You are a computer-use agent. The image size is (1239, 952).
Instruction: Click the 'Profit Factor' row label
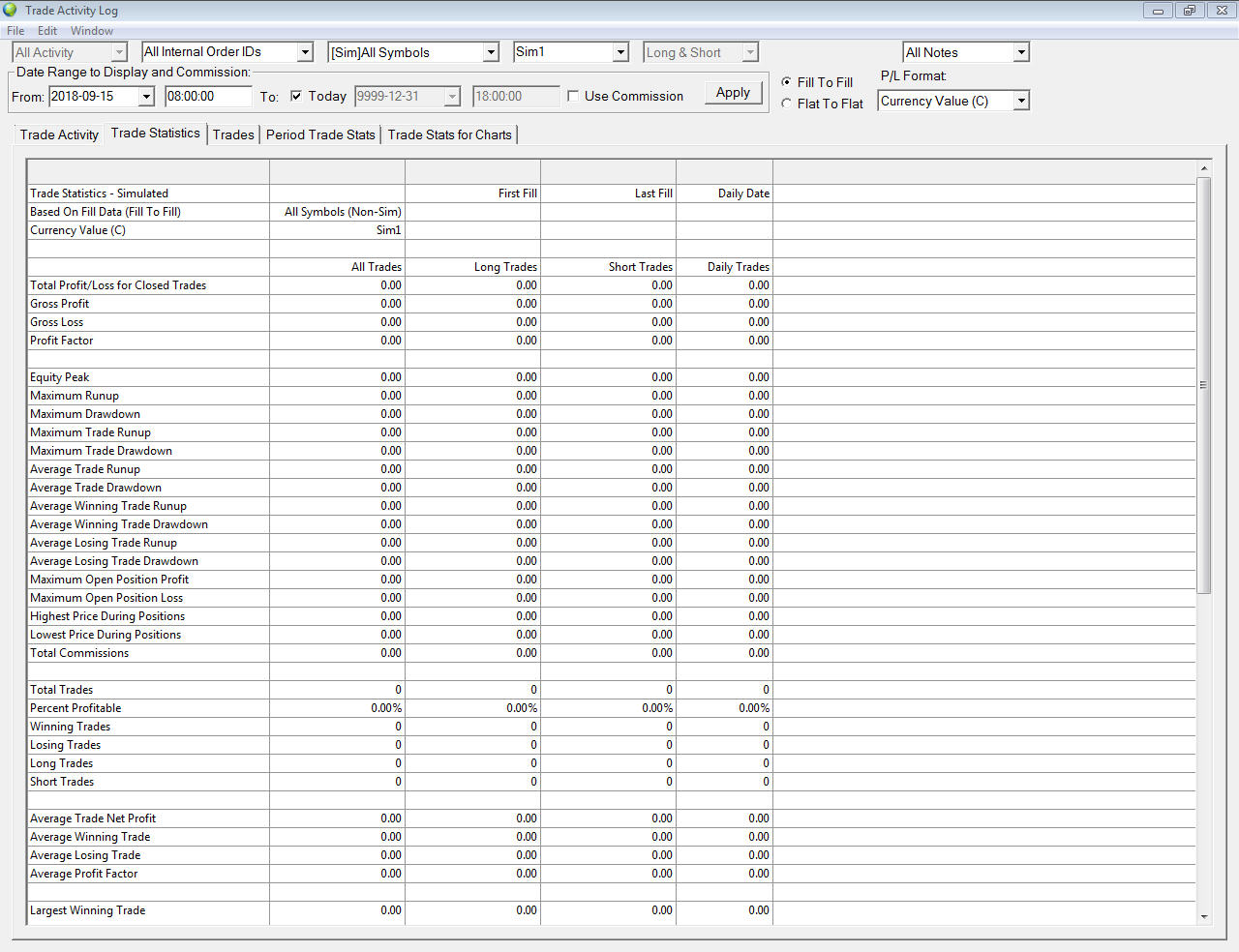62,341
